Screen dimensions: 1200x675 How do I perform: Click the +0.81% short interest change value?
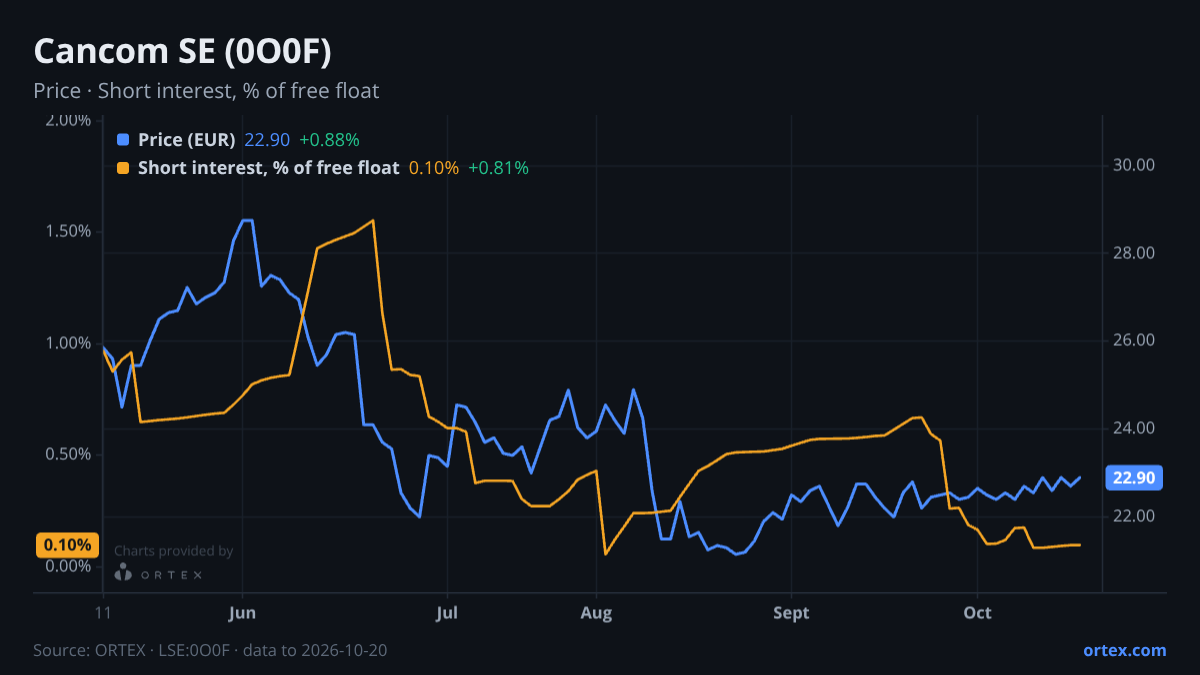[498, 168]
